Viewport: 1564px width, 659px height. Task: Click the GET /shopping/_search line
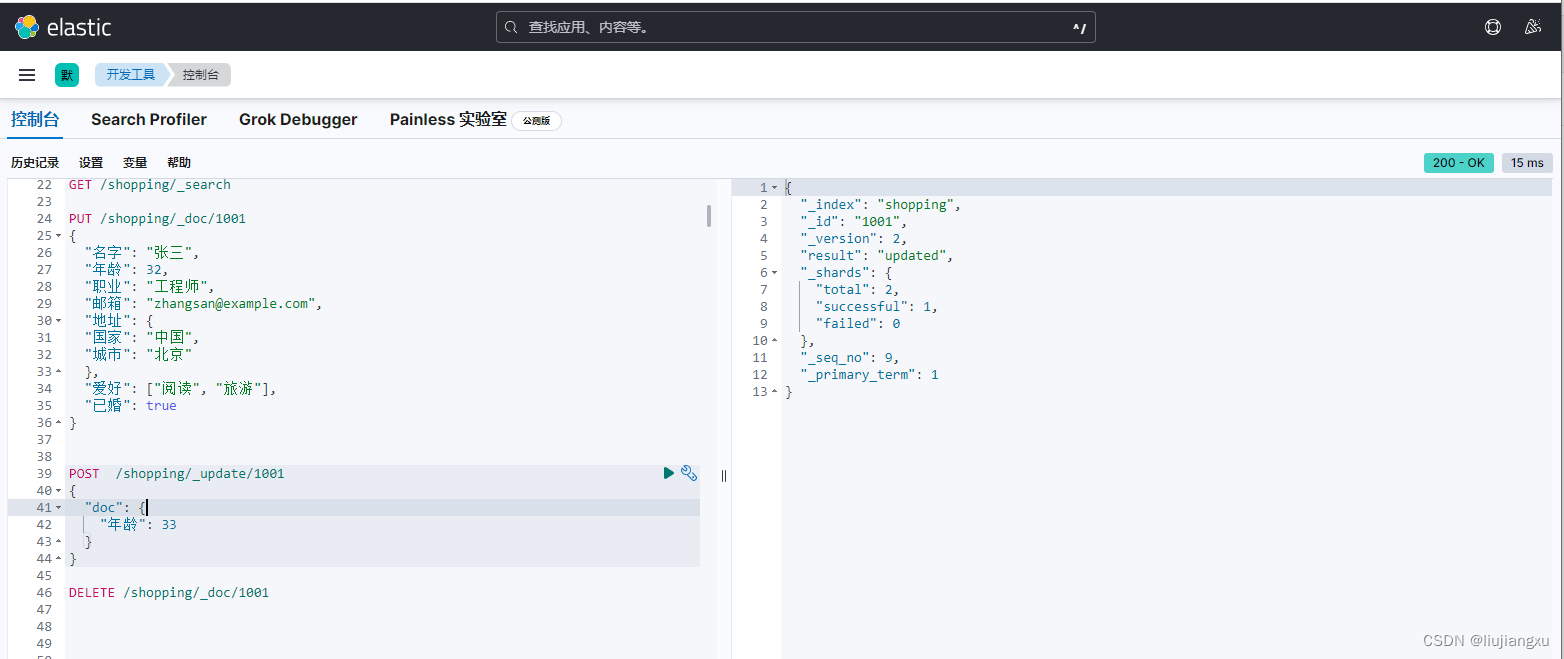tap(150, 184)
